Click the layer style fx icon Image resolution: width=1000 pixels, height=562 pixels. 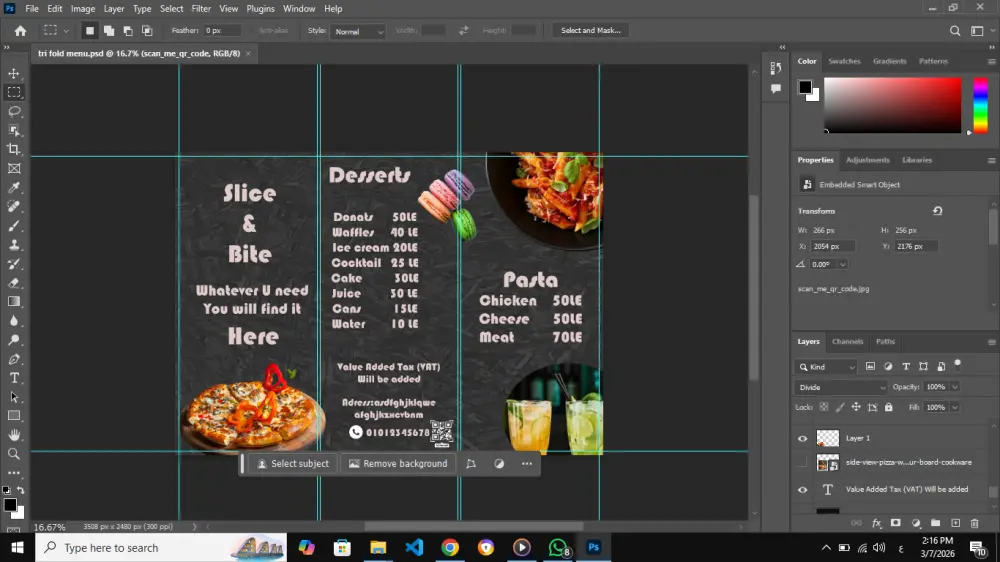[877, 523]
